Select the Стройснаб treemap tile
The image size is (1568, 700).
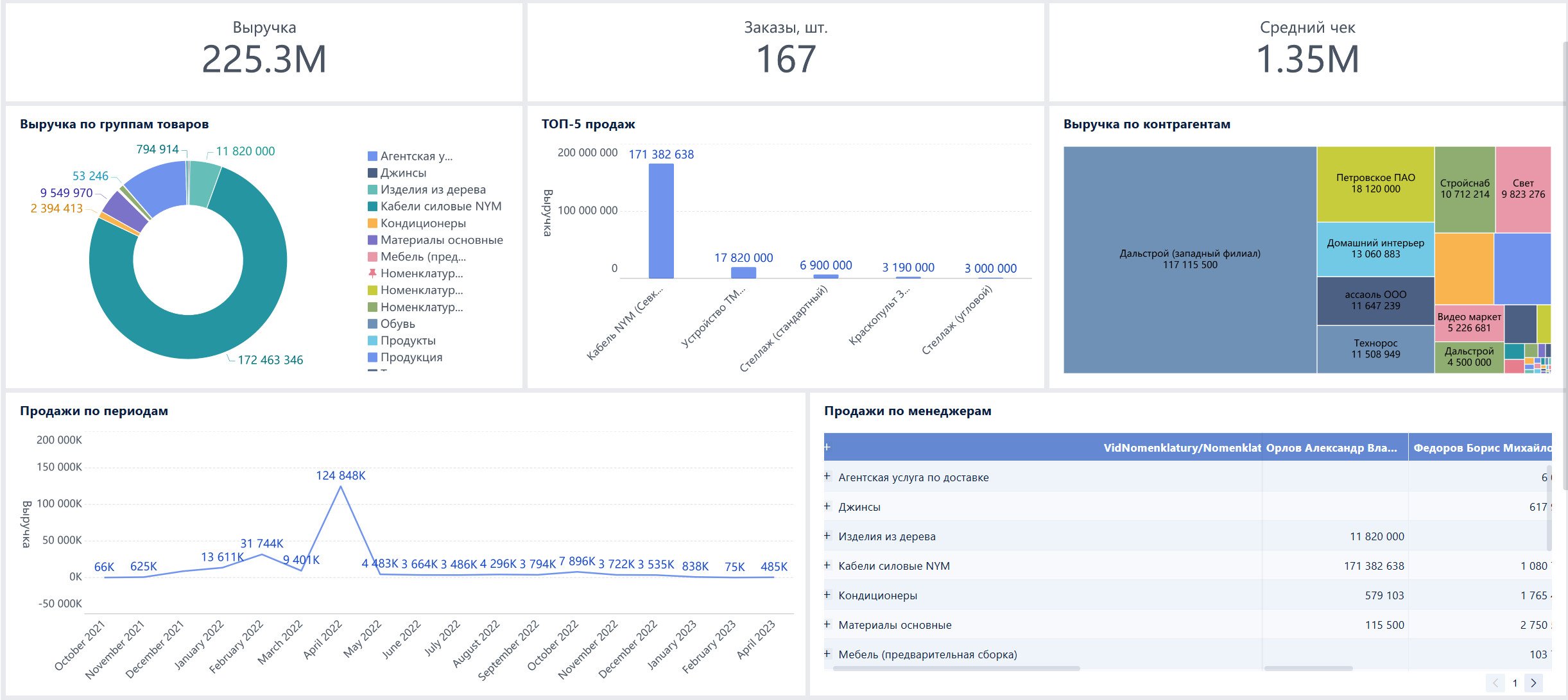click(x=1465, y=189)
